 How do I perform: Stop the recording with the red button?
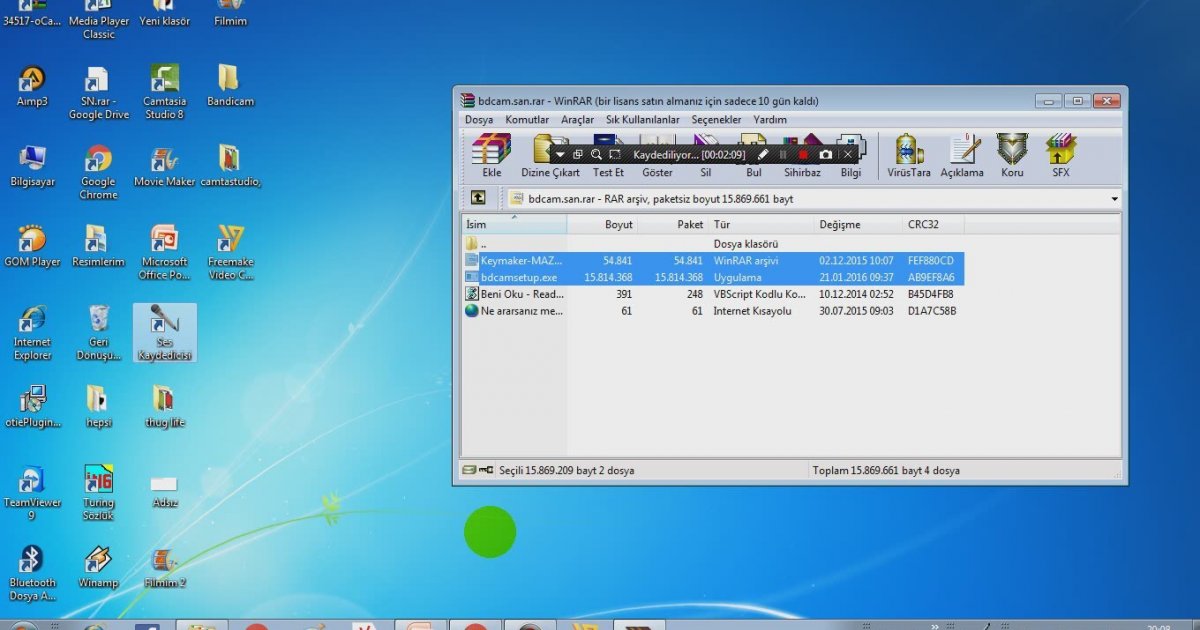(803, 155)
